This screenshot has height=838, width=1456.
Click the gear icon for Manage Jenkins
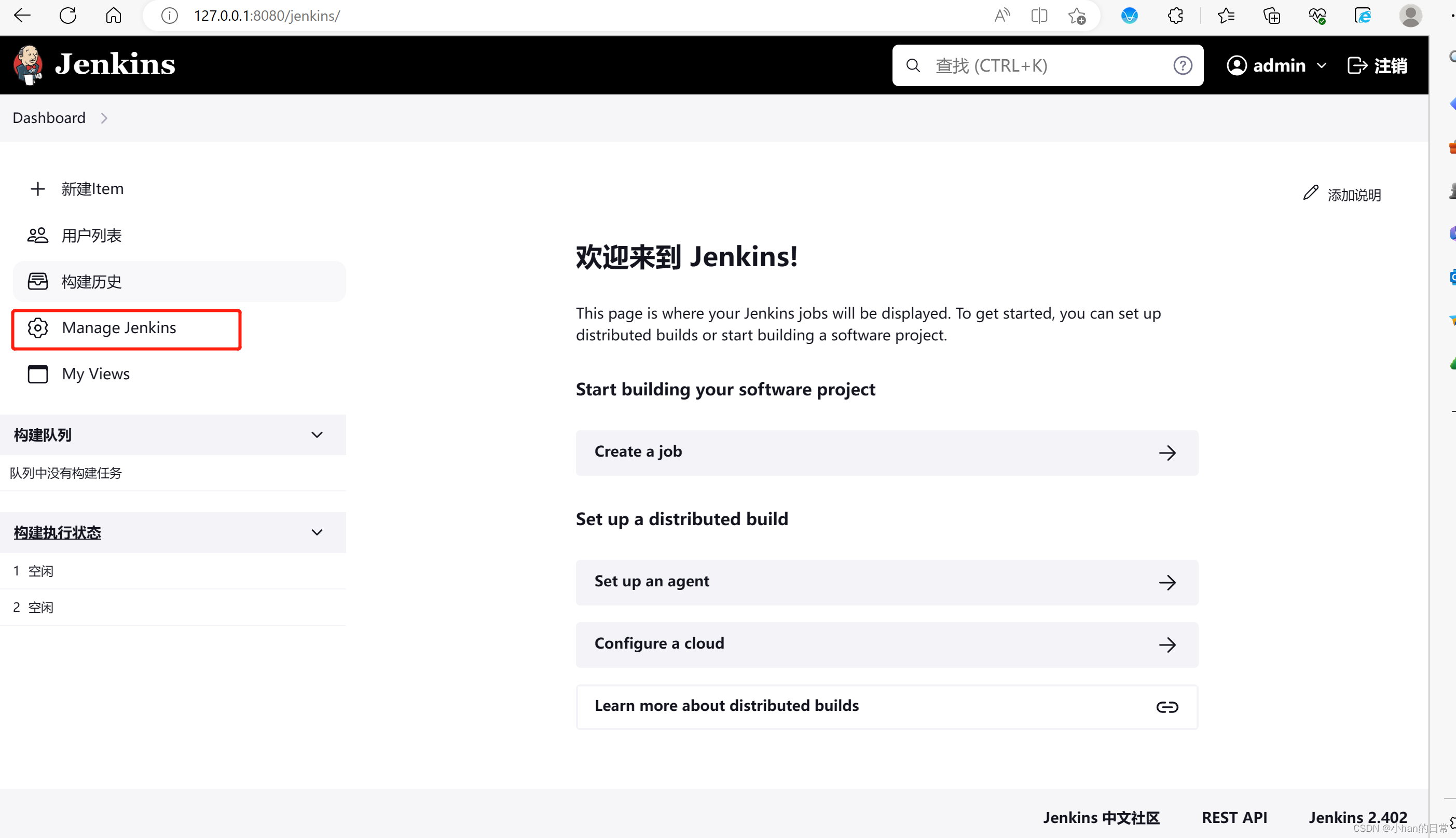pyautogui.click(x=37, y=328)
